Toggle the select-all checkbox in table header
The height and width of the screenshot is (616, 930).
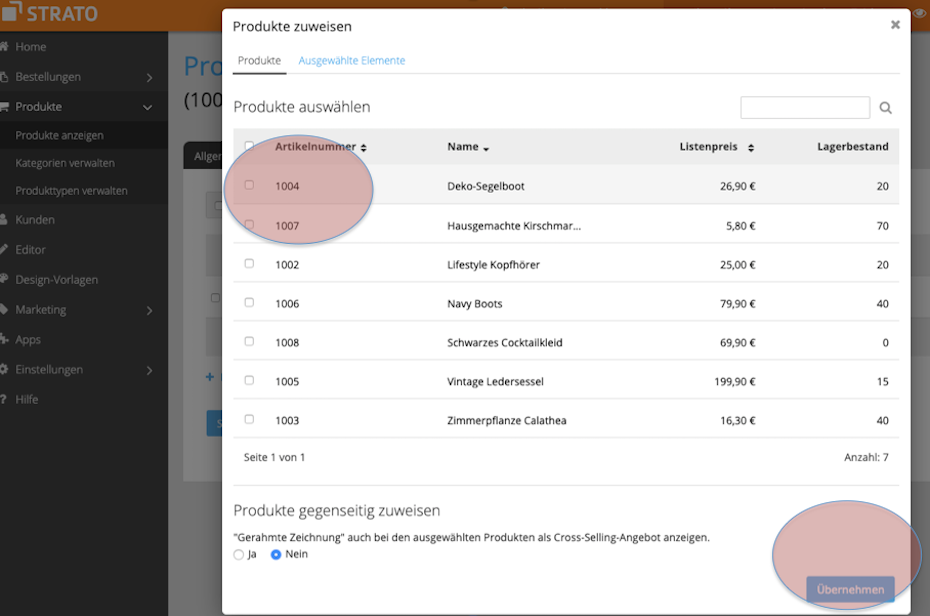[249, 145]
